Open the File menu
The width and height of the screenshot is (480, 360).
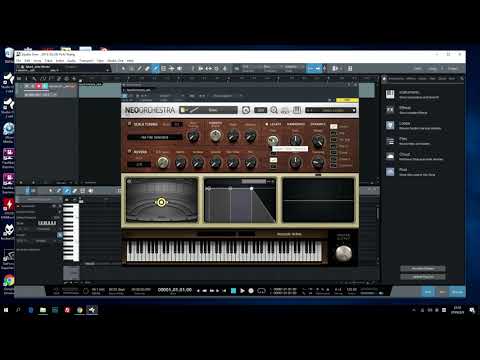[x=19, y=61]
